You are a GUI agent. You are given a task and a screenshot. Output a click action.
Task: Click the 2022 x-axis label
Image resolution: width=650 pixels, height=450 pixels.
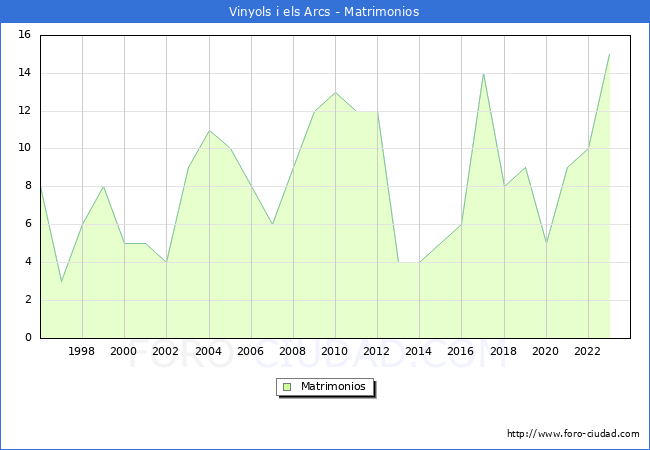click(x=587, y=352)
